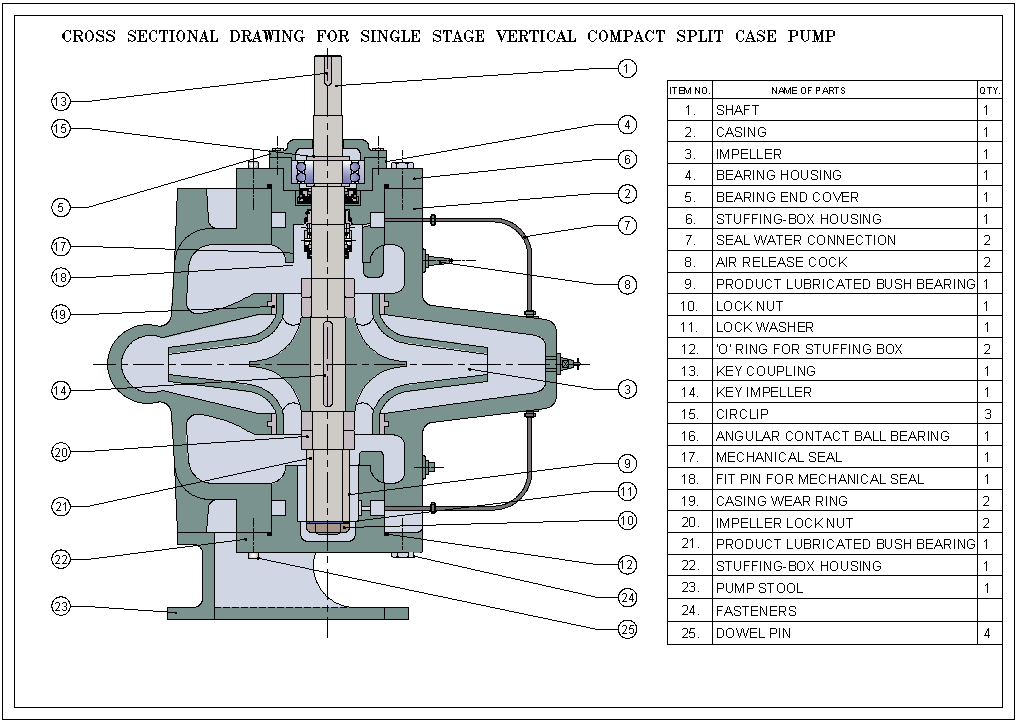Click the 'ITEM NO.' column header
The height and width of the screenshot is (723, 1019).
(x=690, y=90)
